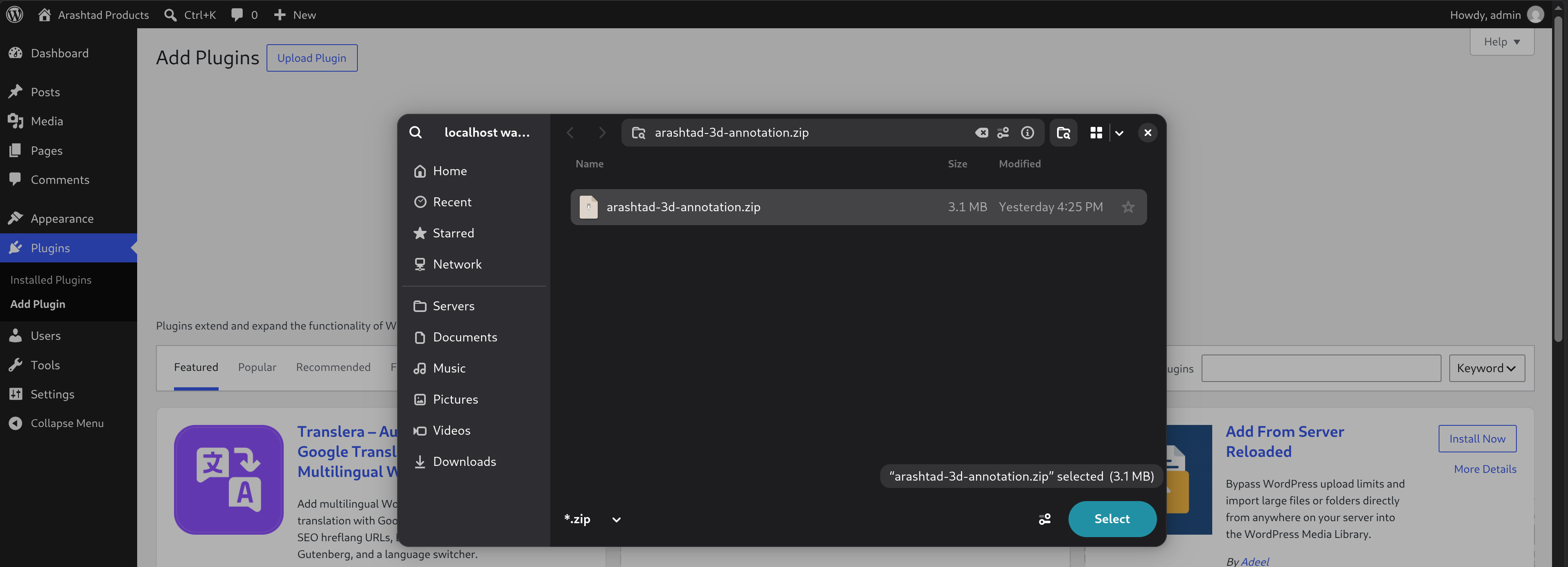Click the search folder button

[x=1063, y=133]
